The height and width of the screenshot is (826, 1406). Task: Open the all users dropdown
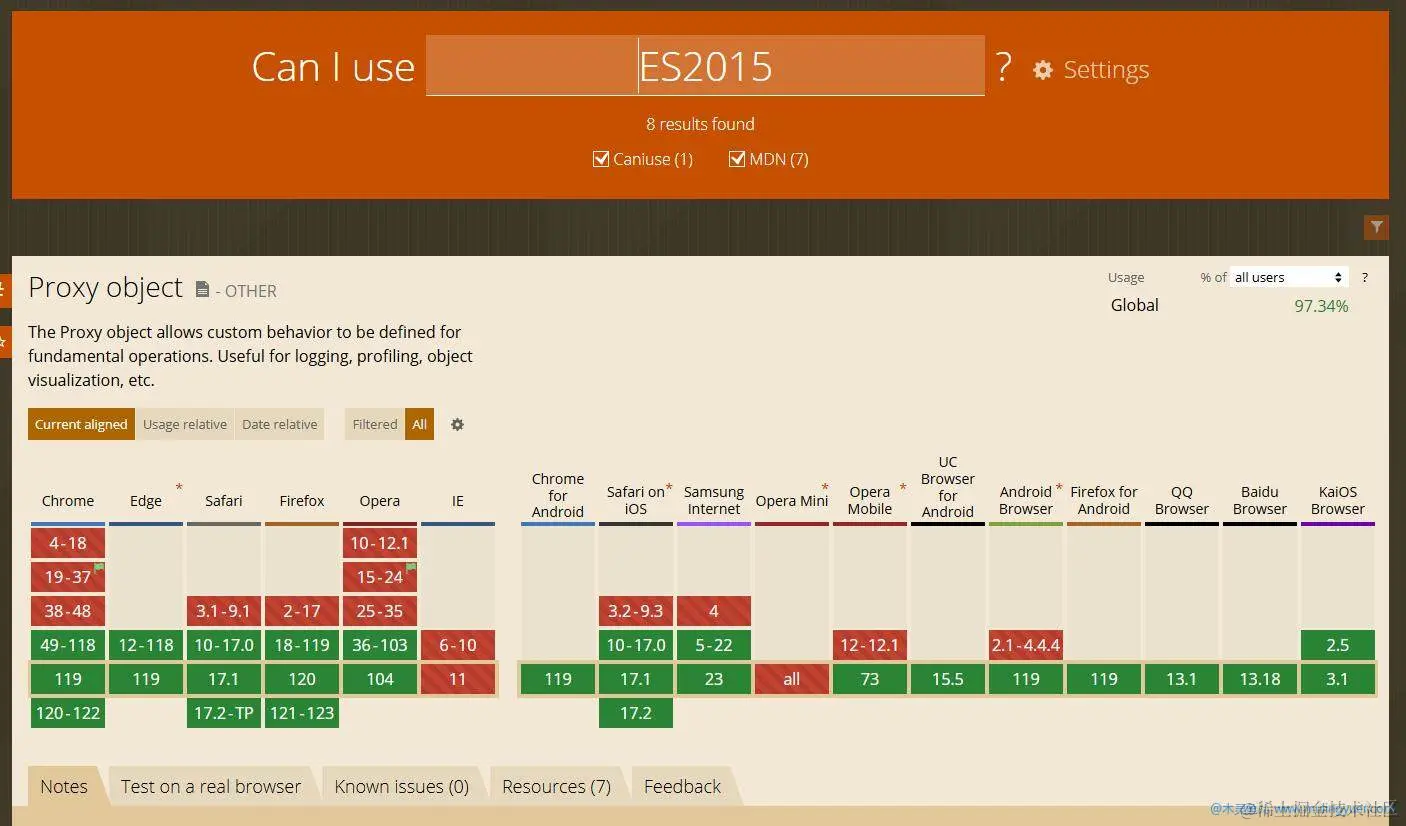tap(1289, 277)
